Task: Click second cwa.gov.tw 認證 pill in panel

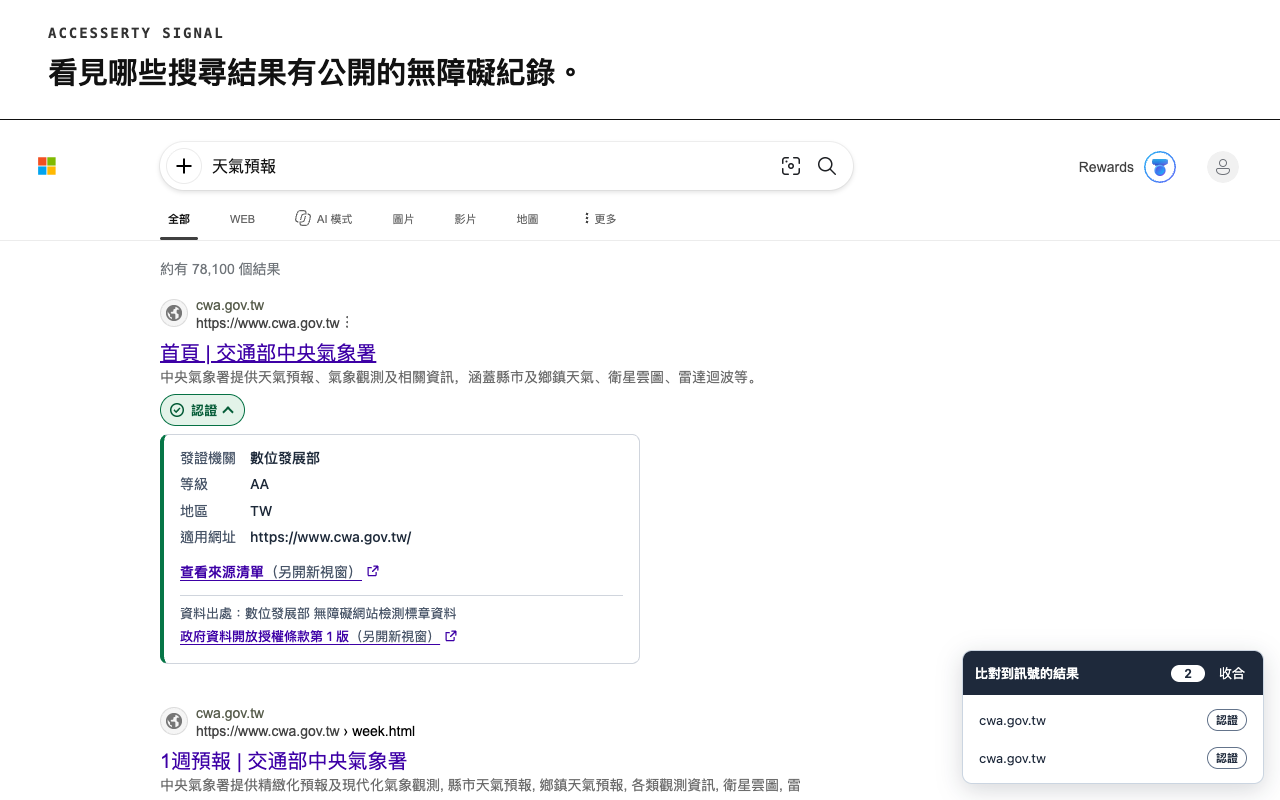Action: pos(1227,758)
